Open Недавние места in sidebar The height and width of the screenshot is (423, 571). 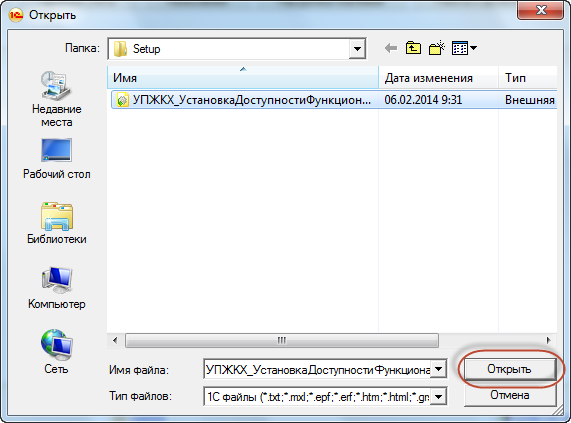coord(56,99)
